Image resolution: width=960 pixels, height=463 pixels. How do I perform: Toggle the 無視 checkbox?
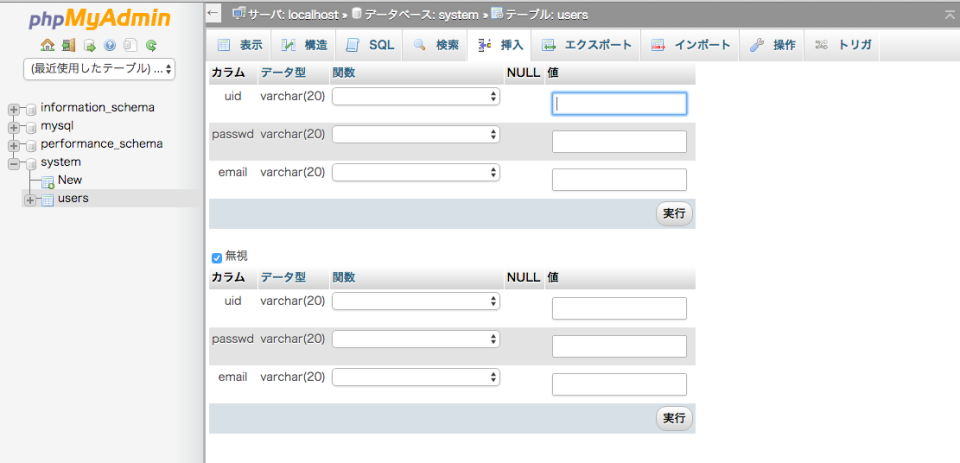point(217,257)
